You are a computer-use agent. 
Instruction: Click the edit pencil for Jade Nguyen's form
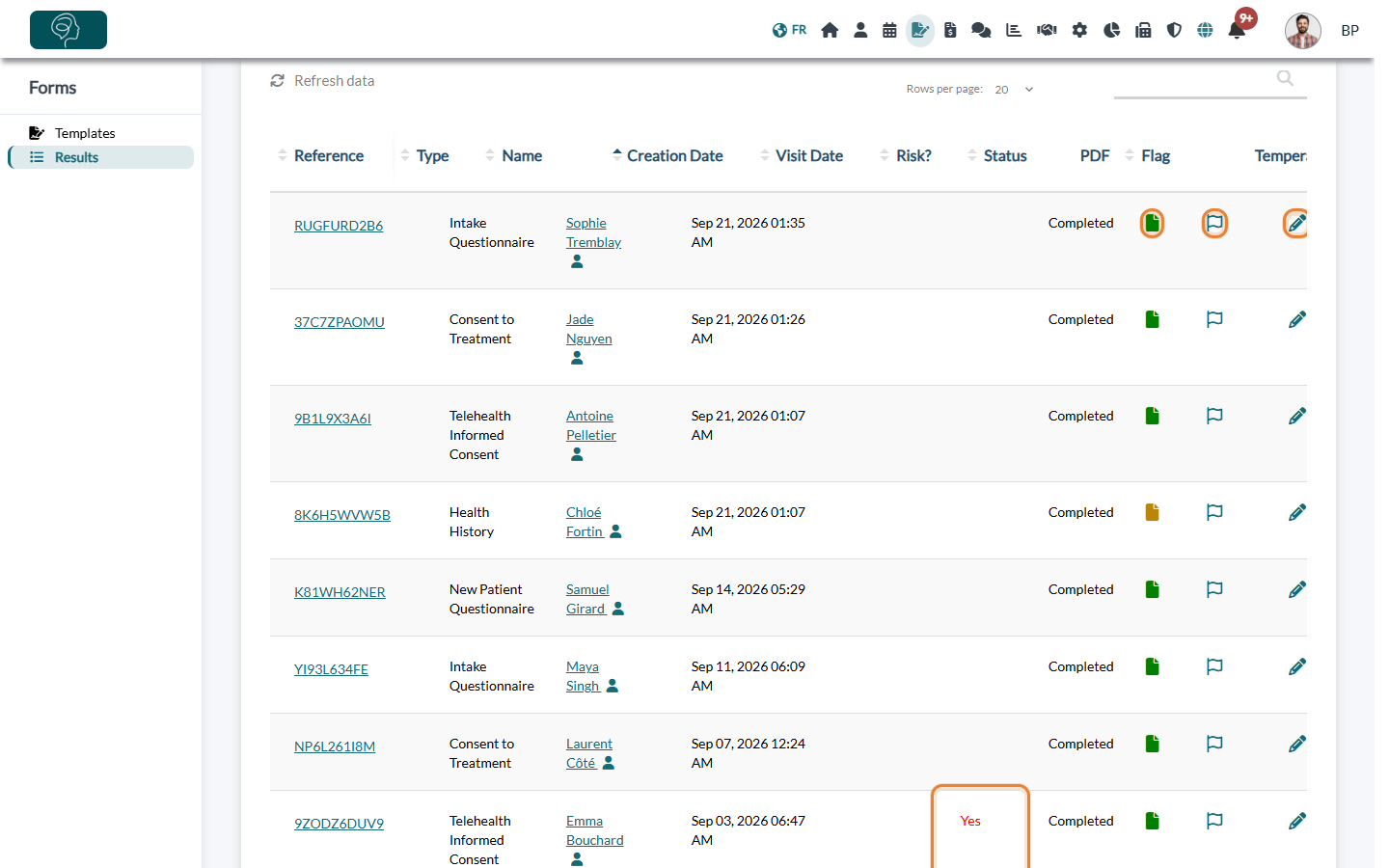click(1297, 319)
